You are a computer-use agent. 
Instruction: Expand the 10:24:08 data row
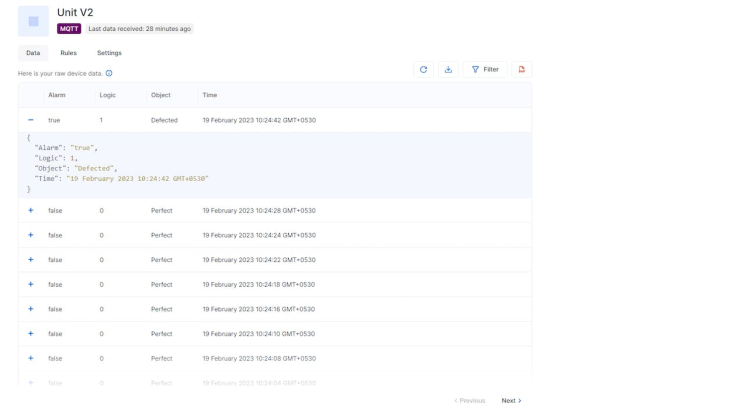click(30, 358)
